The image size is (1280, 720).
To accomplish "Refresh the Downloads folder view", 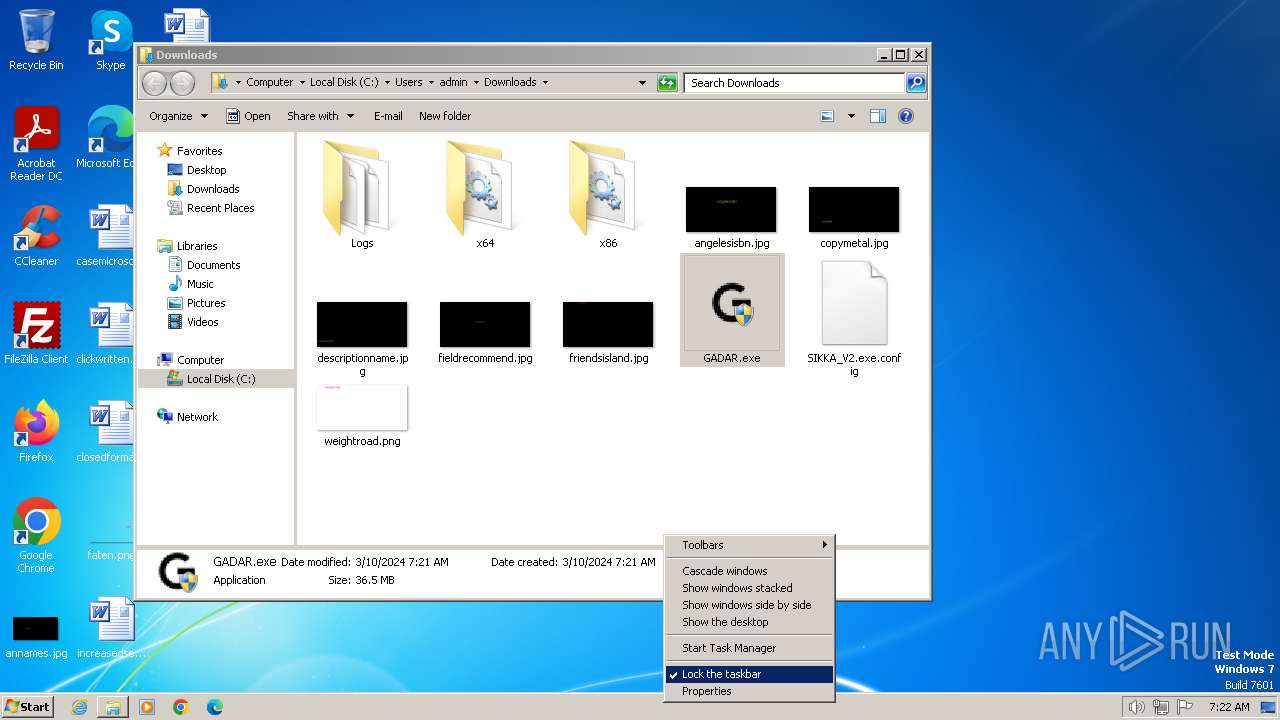I will (x=667, y=83).
